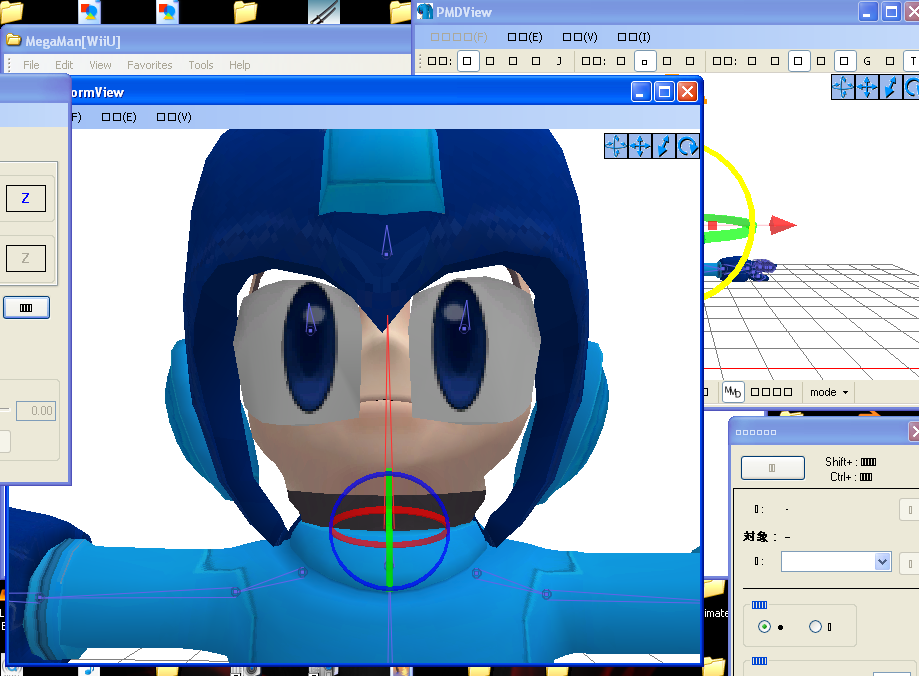Open the (I) menu in PMDView
Screen dimensions: 920x676
tap(634, 37)
